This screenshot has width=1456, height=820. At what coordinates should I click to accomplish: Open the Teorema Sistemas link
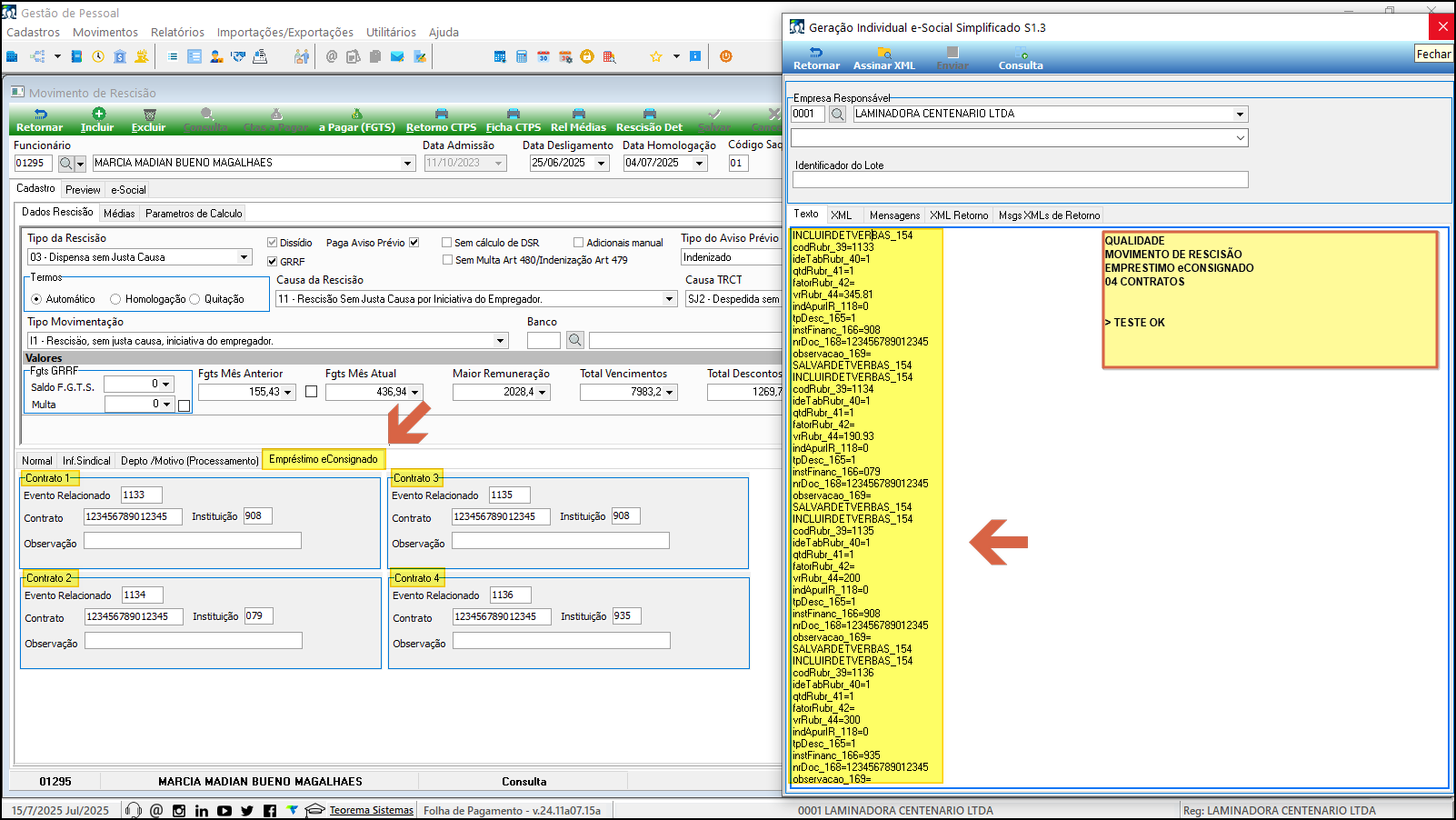(371, 810)
